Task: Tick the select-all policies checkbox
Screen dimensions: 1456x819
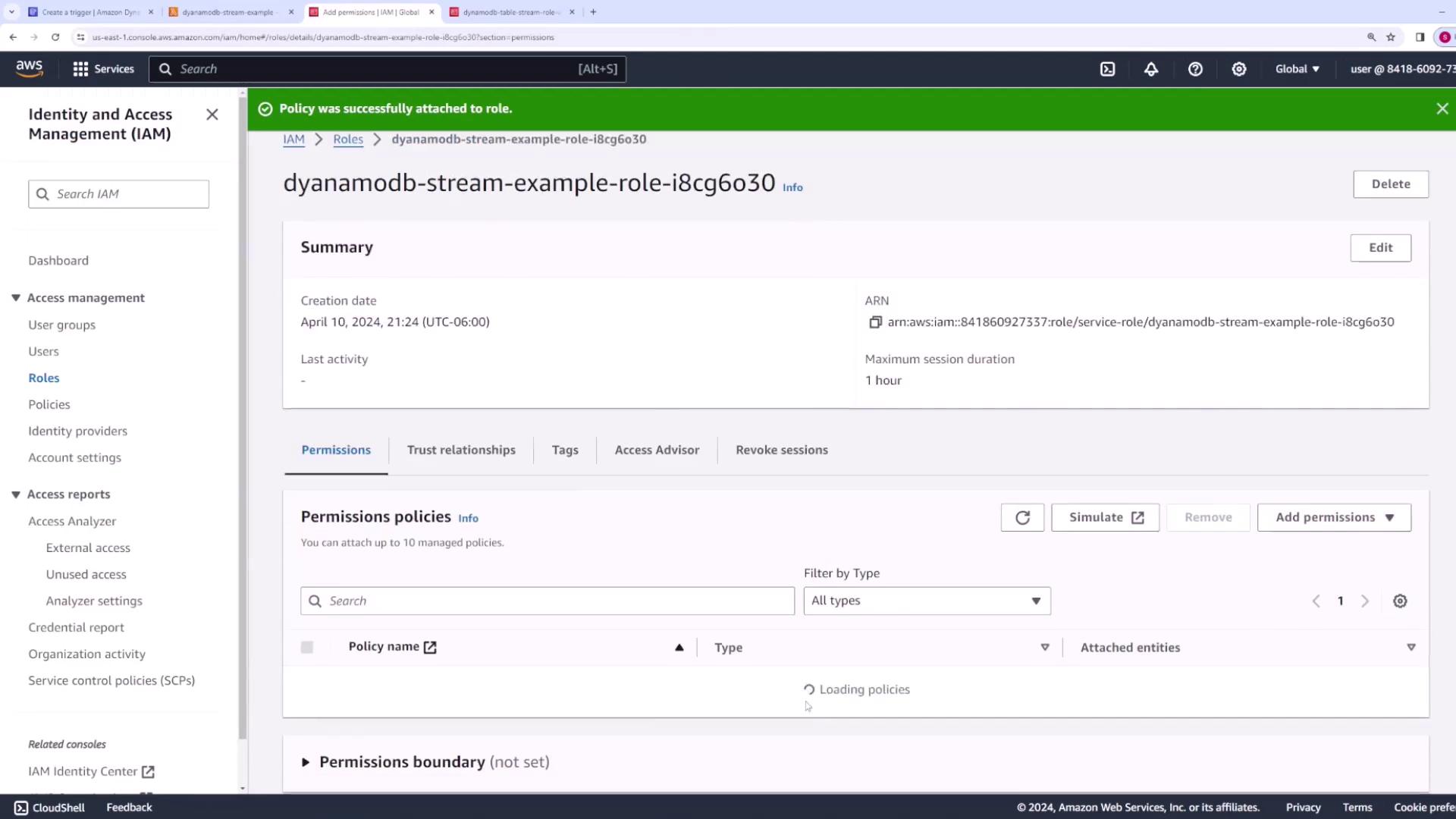Action: coord(307,647)
